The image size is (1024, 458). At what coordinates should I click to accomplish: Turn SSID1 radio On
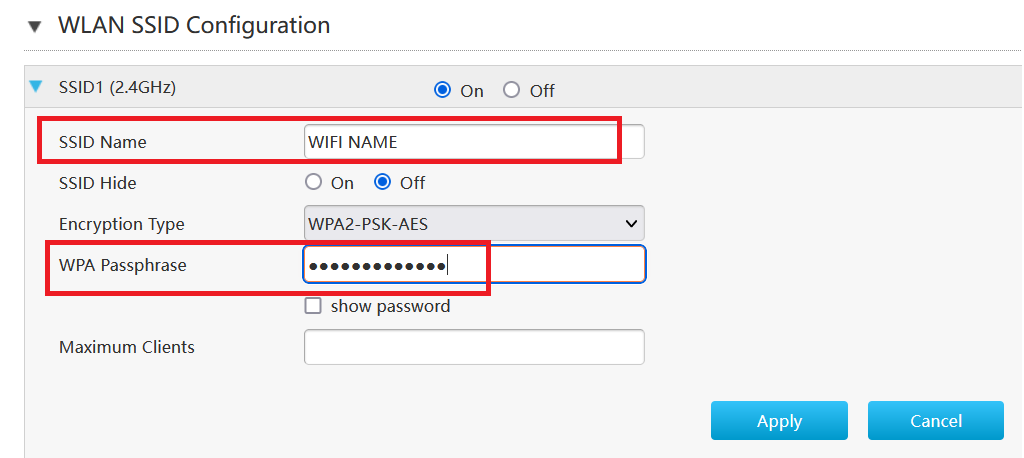click(443, 90)
